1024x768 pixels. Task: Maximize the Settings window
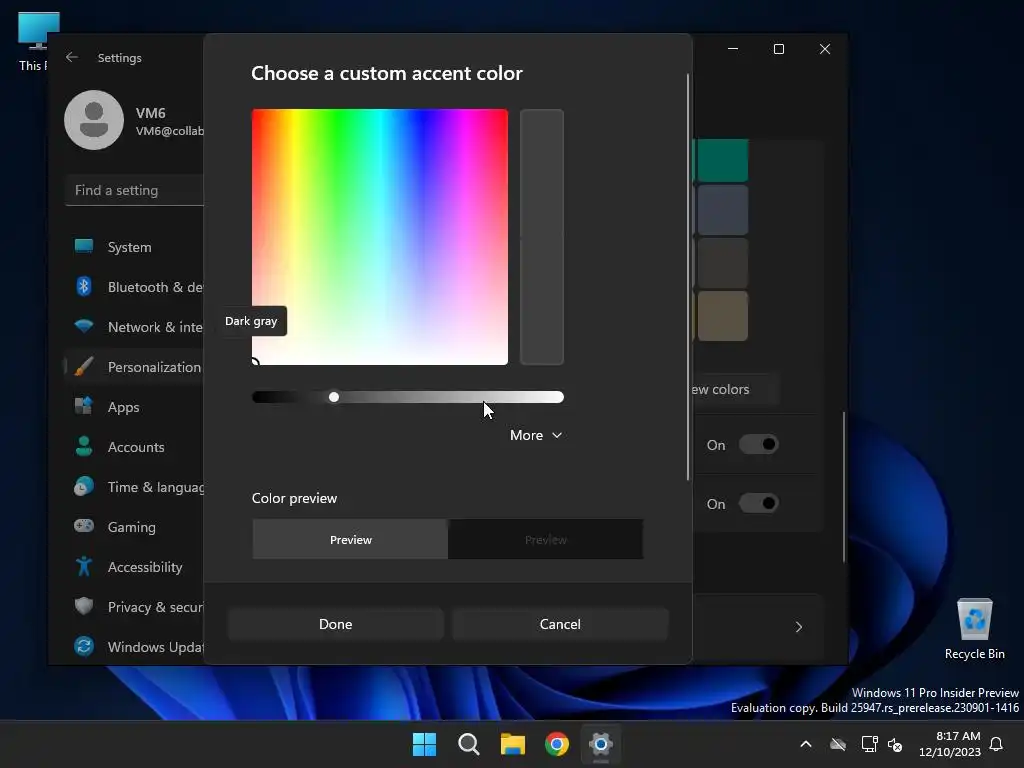pos(778,49)
